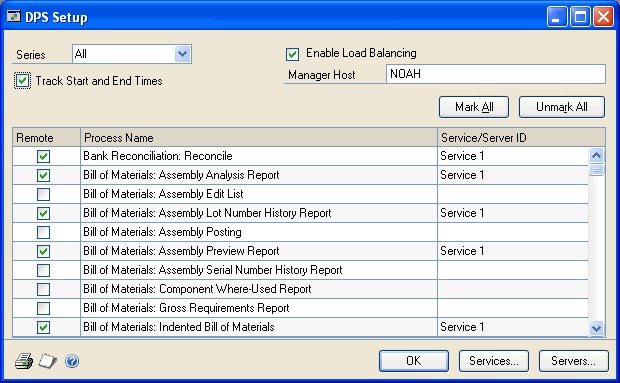The image size is (620, 383).
Task: Click the process list scrollbar thumb
Action: coord(596,170)
